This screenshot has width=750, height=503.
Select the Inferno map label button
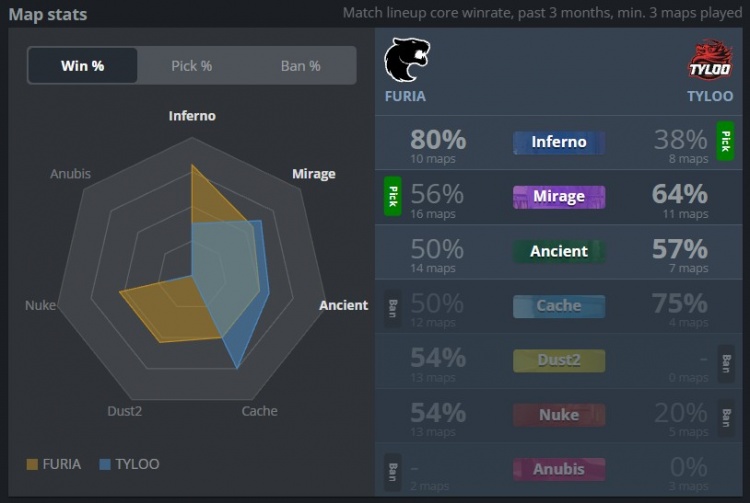click(559, 142)
